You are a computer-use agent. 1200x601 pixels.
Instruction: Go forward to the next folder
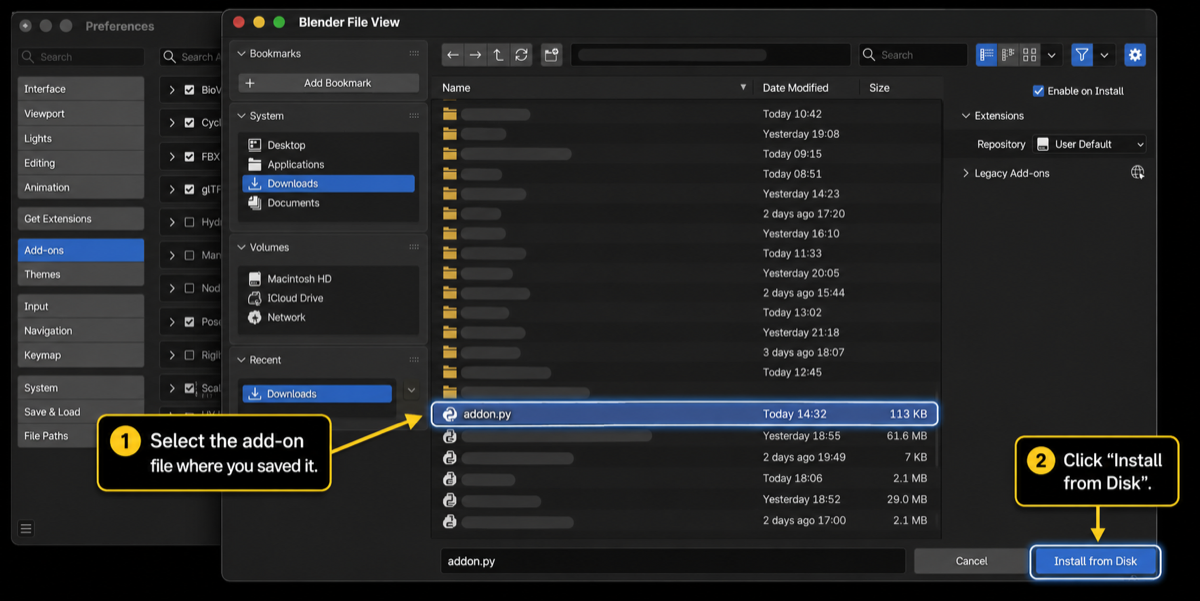point(475,55)
